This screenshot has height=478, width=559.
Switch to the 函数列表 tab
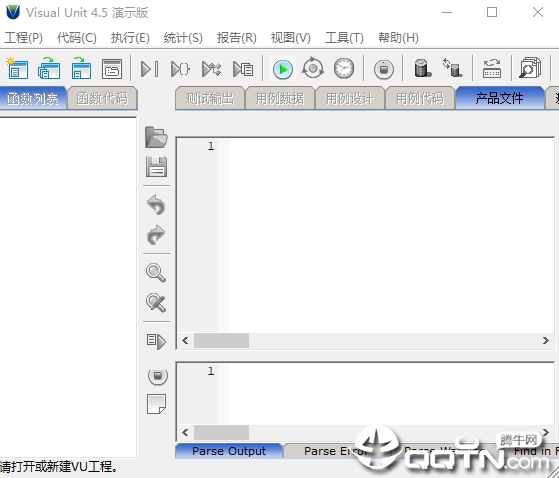coord(33,98)
